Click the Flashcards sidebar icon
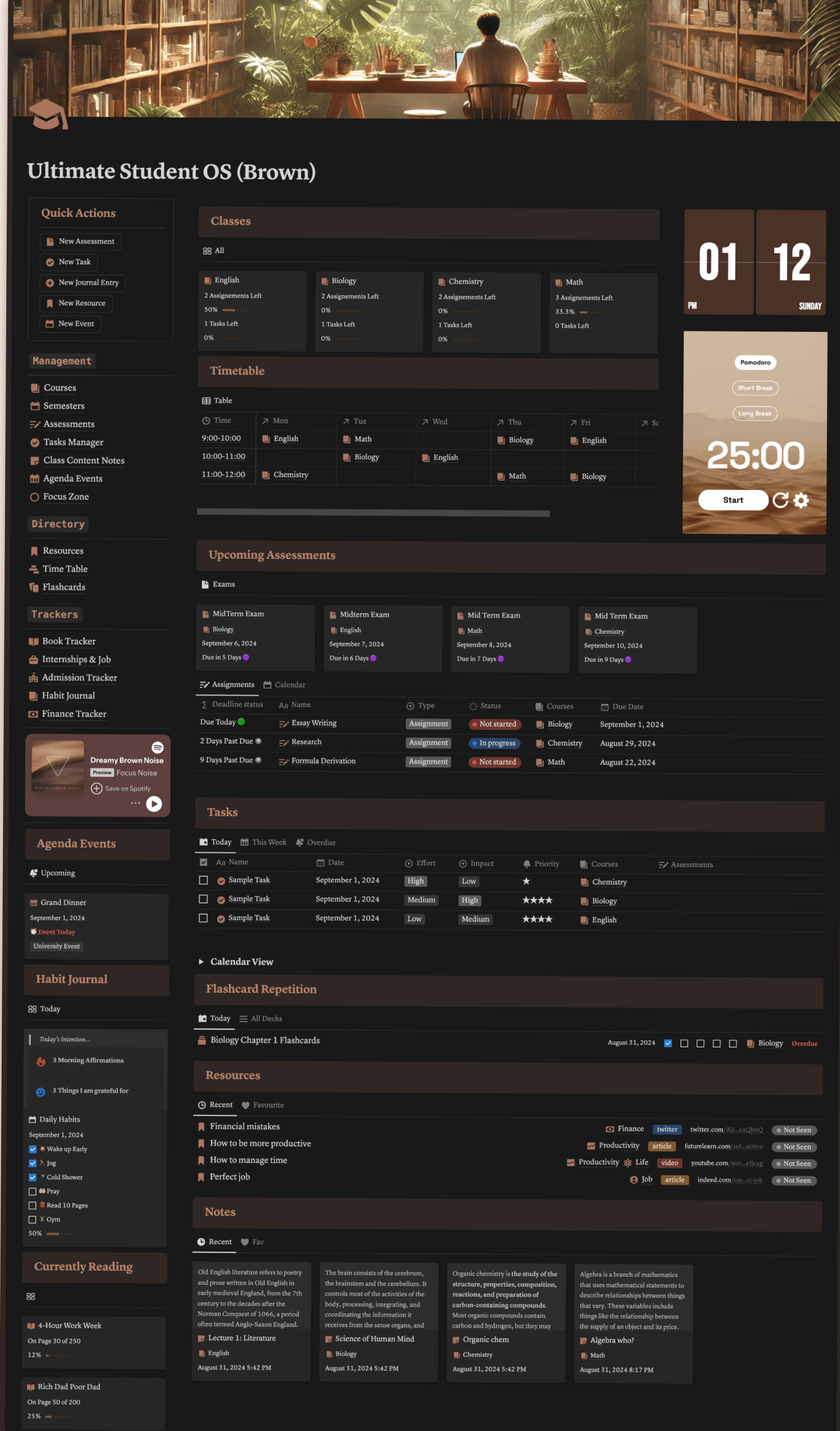The image size is (840, 1431). tap(34, 587)
